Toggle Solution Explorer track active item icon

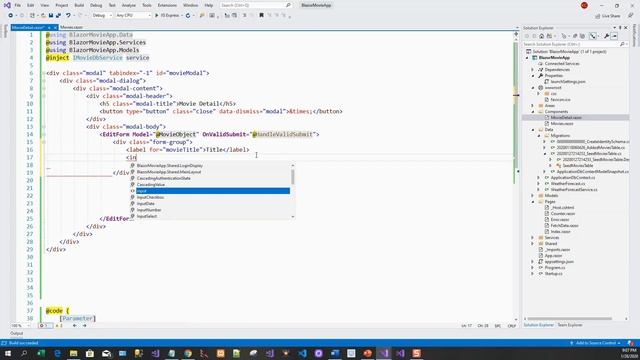593,36
